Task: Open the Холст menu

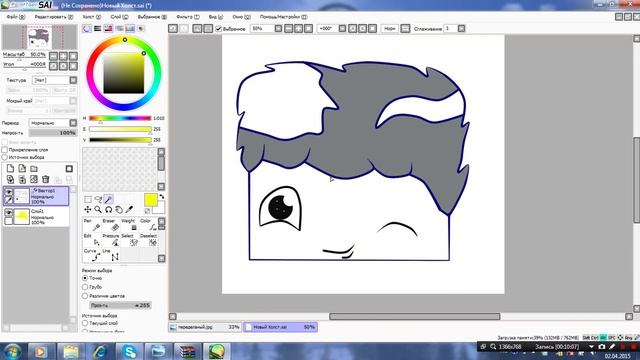Action: point(92,17)
